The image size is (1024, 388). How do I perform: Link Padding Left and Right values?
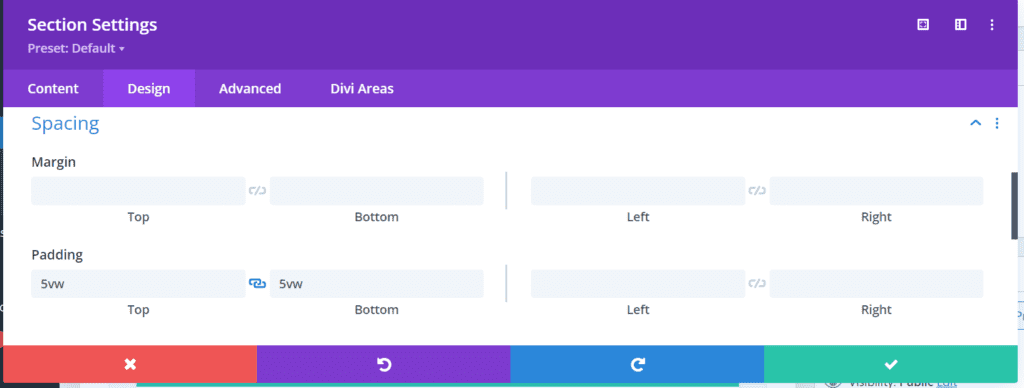757,283
